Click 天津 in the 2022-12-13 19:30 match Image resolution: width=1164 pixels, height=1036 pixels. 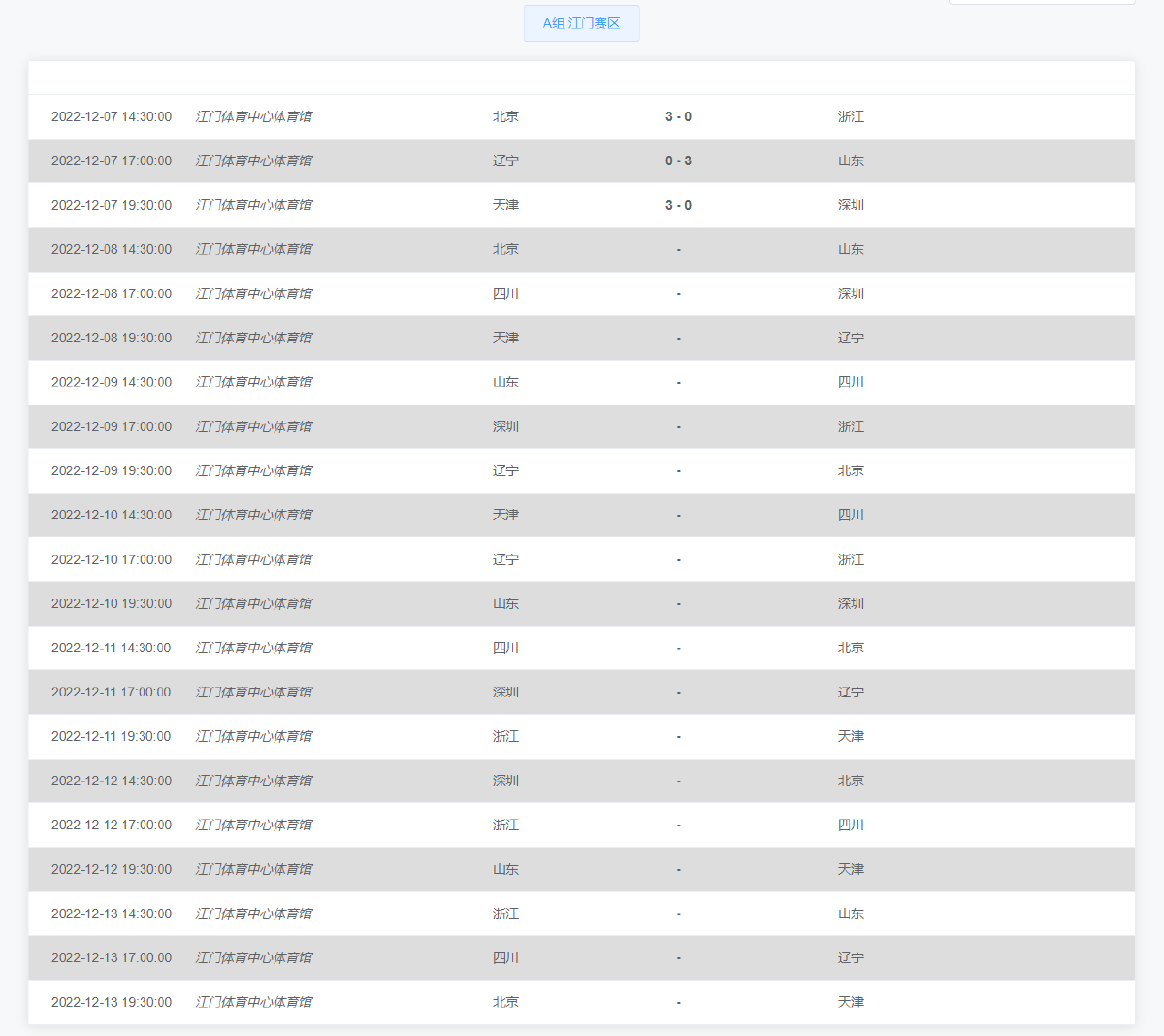point(851,1002)
